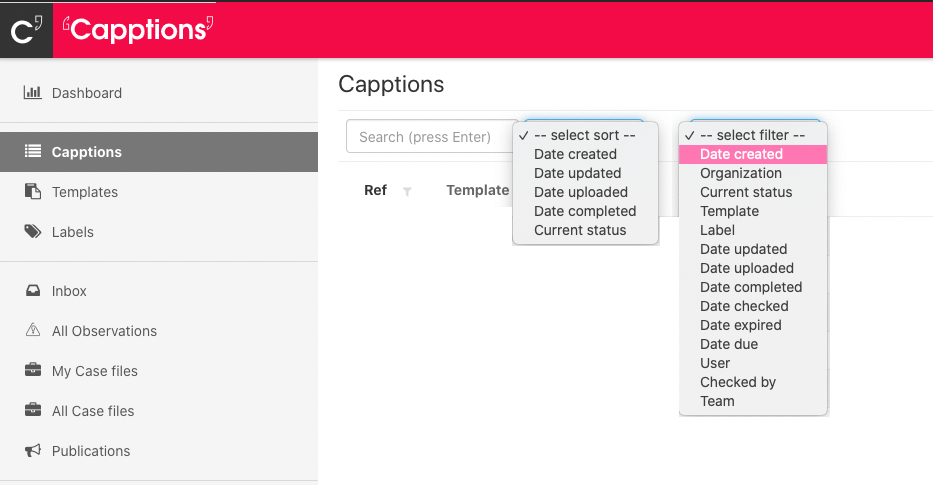Click the Templates document icon
Image resolution: width=933 pixels, height=485 pixels.
coord(33,192)
